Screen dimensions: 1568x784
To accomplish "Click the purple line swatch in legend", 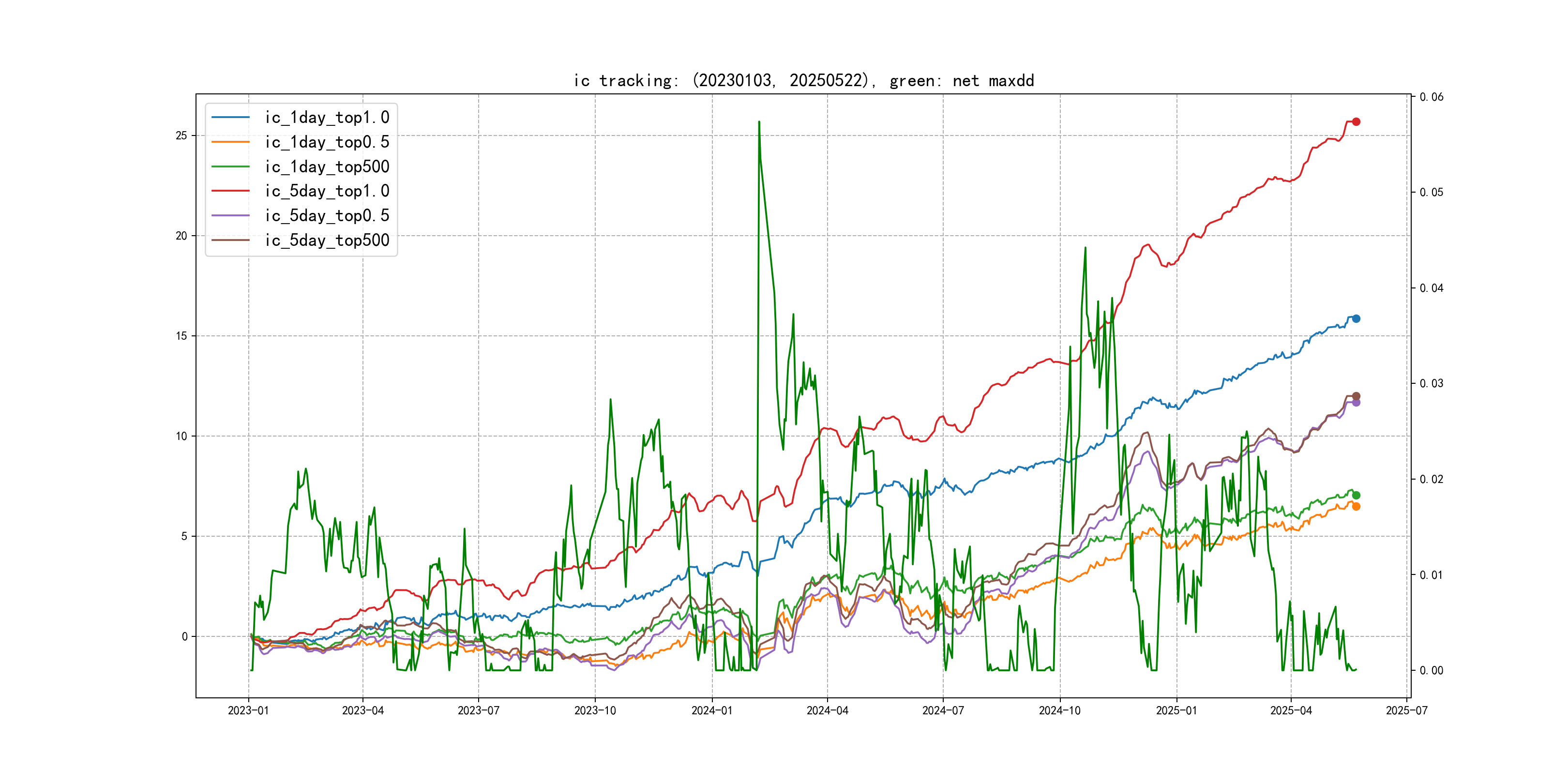I will click(x=231, y=215).
